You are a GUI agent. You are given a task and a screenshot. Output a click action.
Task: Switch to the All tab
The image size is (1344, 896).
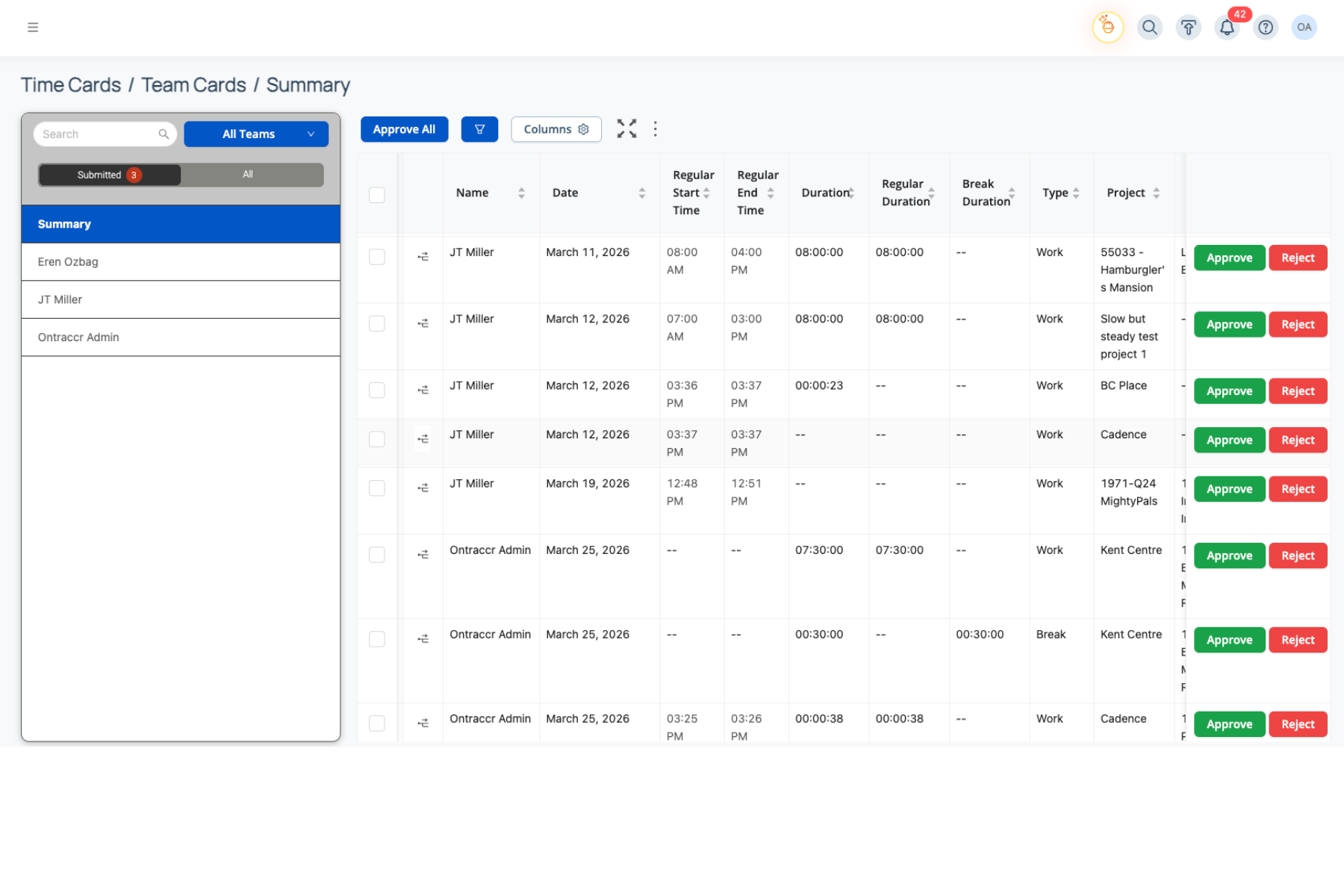pos(248,175)
